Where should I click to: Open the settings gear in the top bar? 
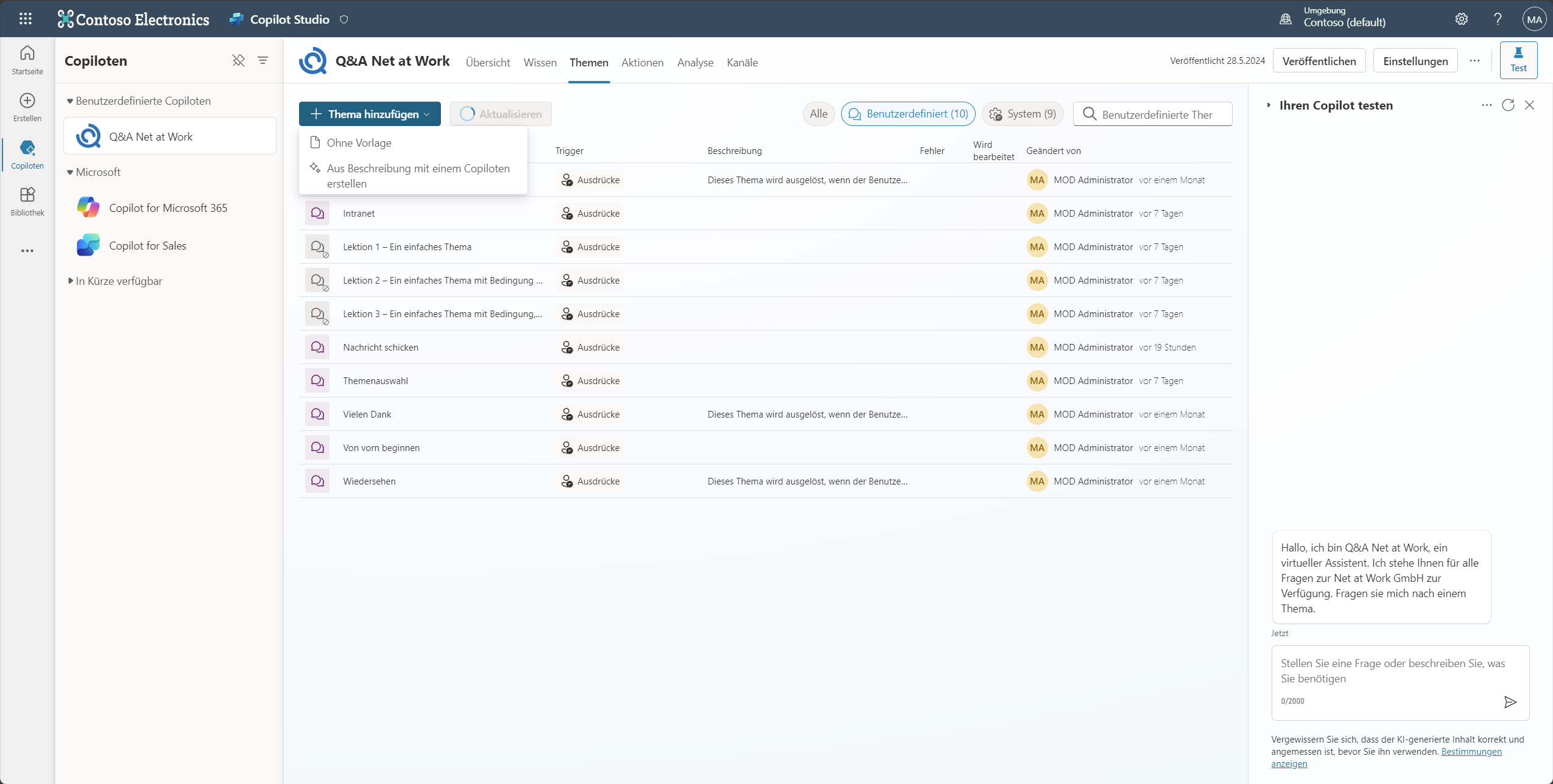point(1461,19)
